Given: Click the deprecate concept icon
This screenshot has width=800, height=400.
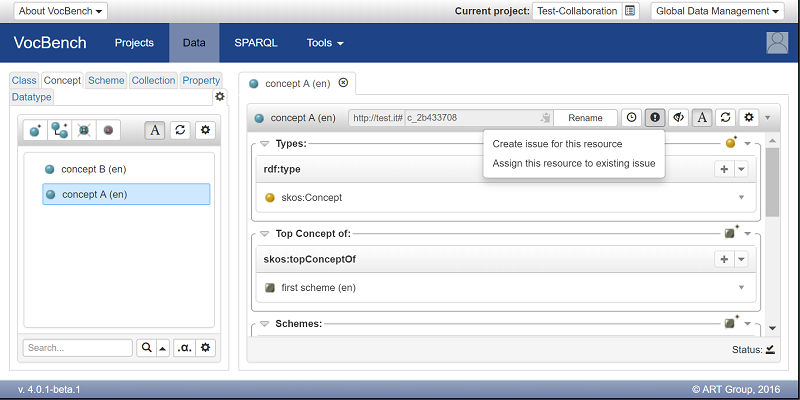Looking at the screenshot, I should (x=108, y=131).
